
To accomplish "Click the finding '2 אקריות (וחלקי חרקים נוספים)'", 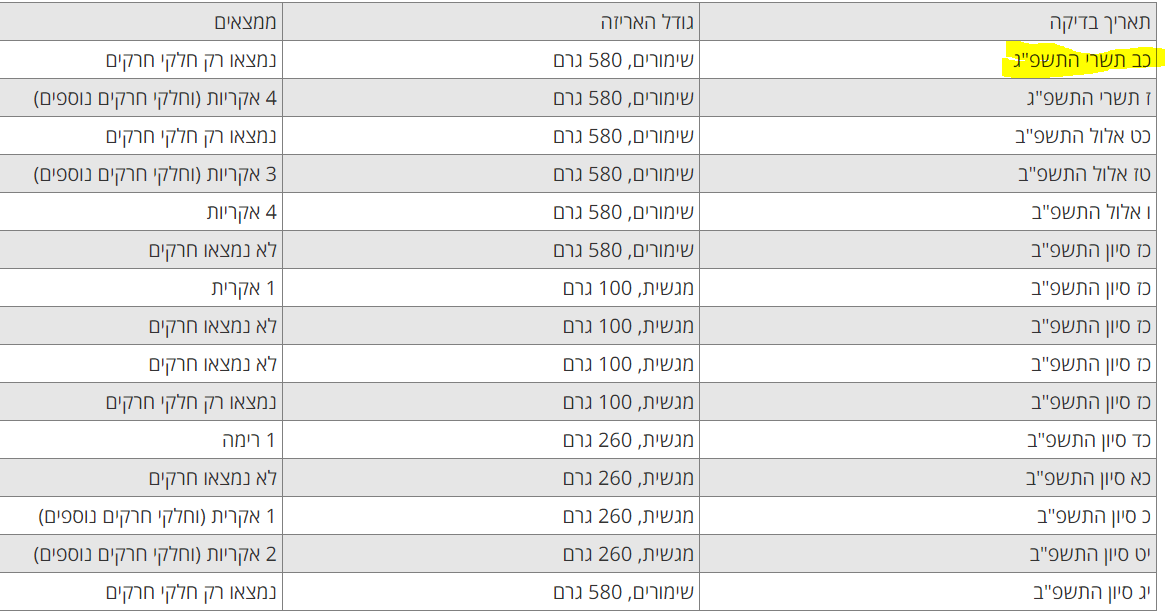I will [x=155, y=554].
